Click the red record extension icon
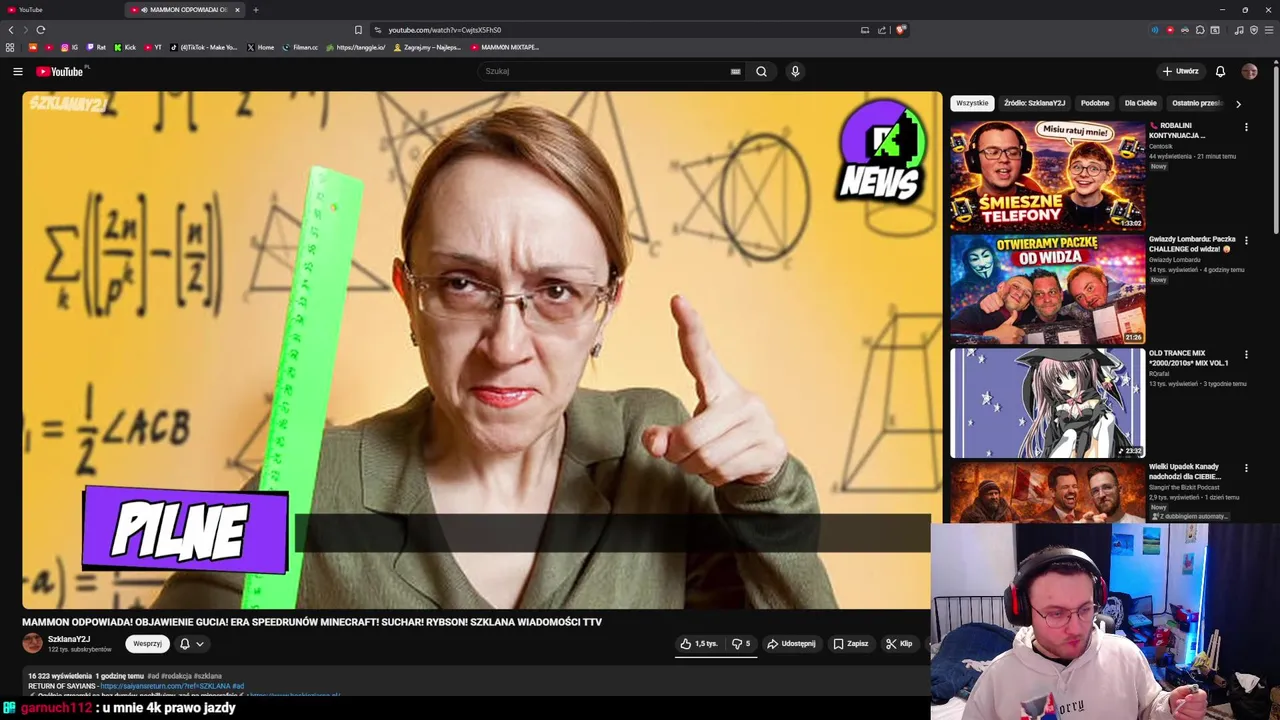1280x720 pixels. 1170,30
